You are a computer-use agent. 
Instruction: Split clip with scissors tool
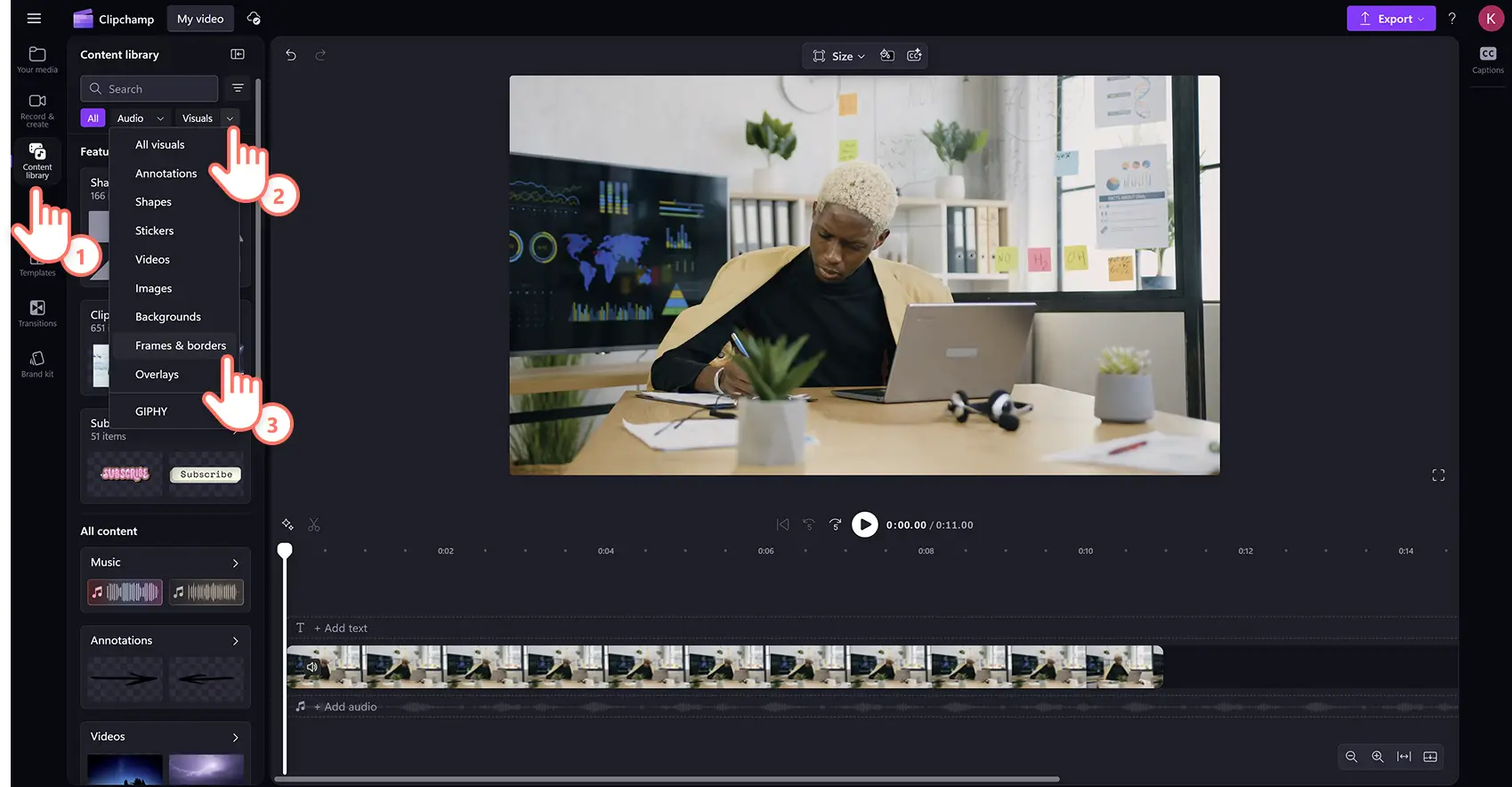click(314, 525)
